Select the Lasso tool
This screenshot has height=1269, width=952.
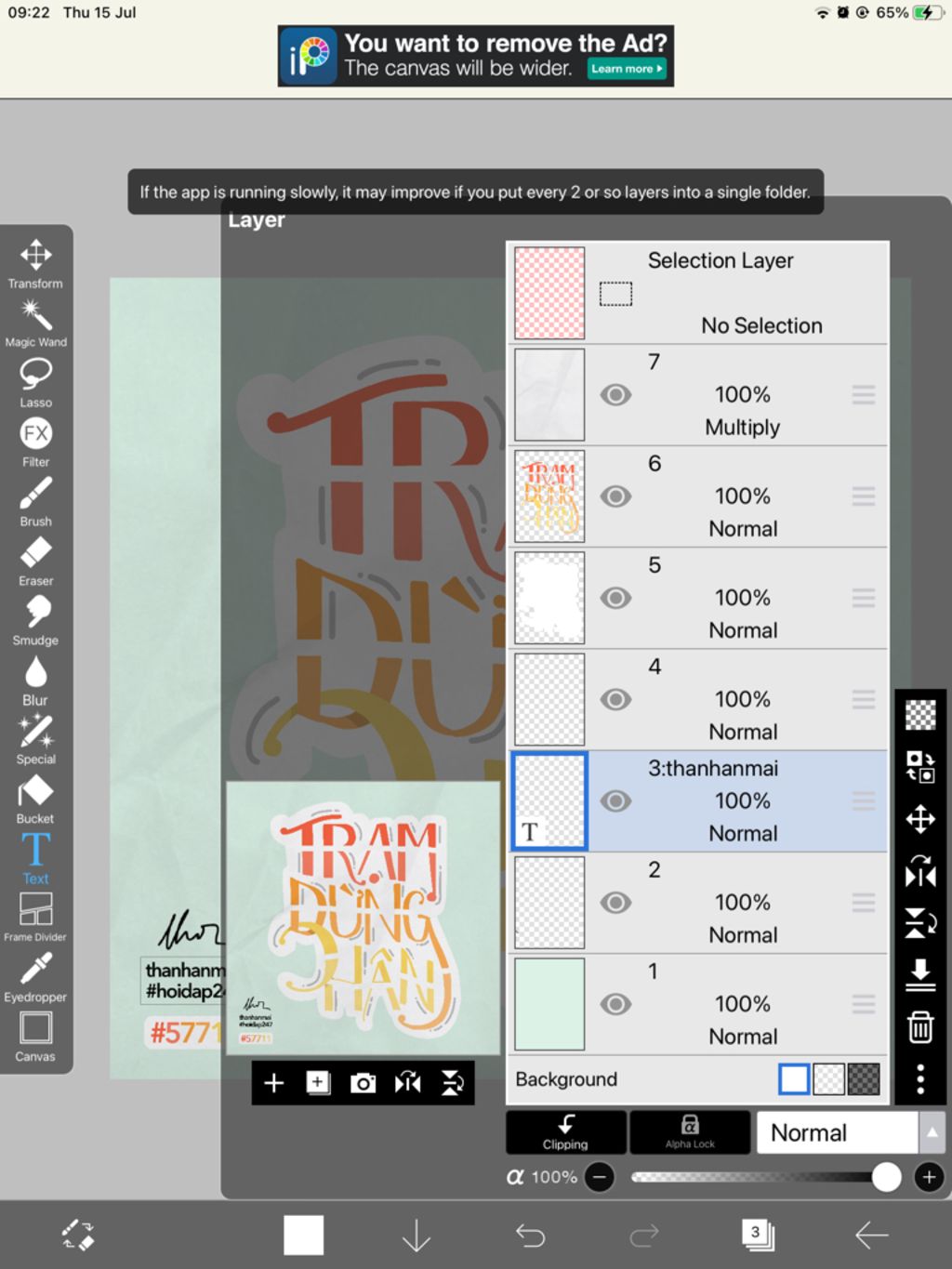[x=35, y=383]
